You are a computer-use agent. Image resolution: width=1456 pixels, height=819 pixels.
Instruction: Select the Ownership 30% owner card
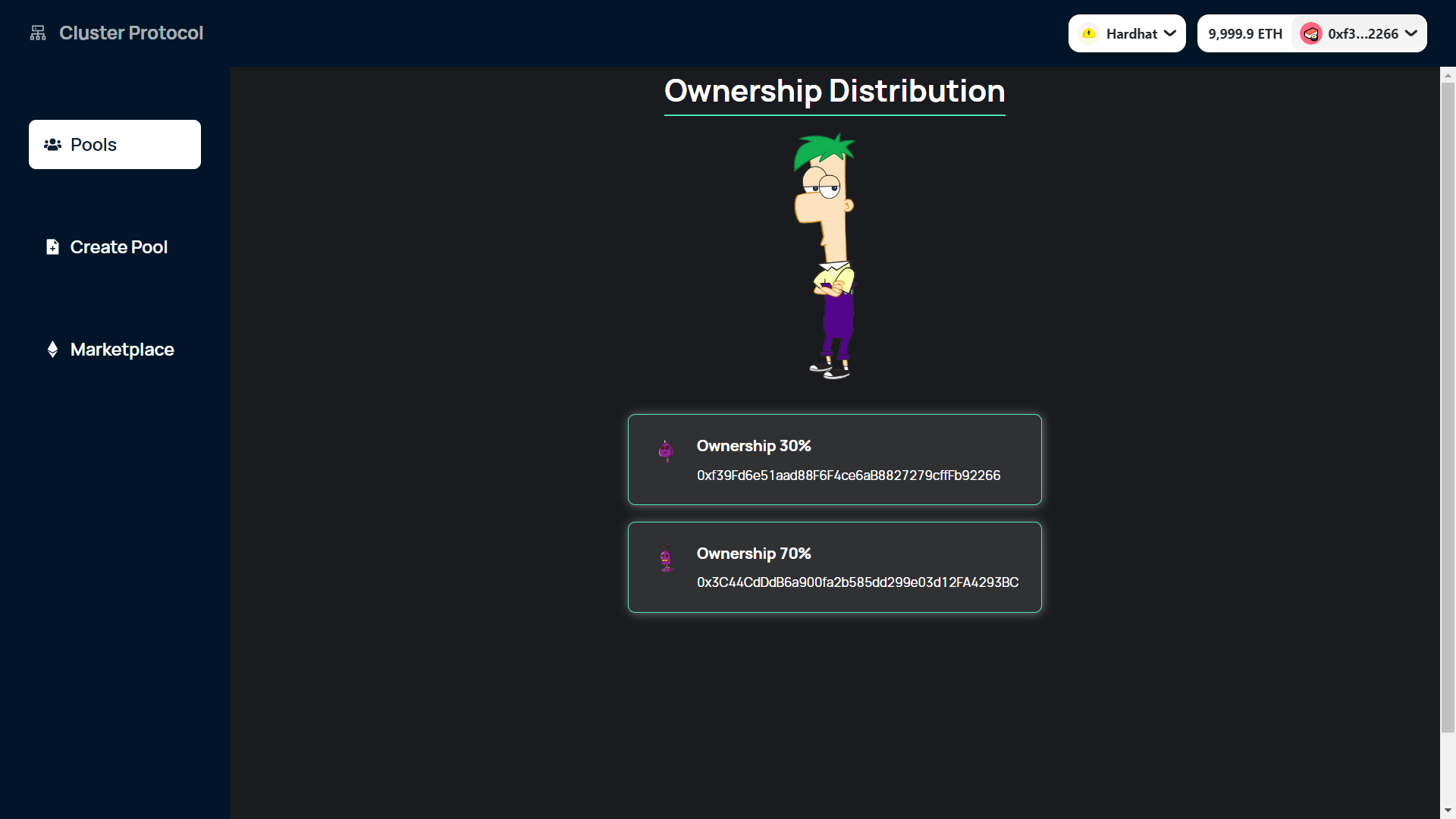point(834,460)
